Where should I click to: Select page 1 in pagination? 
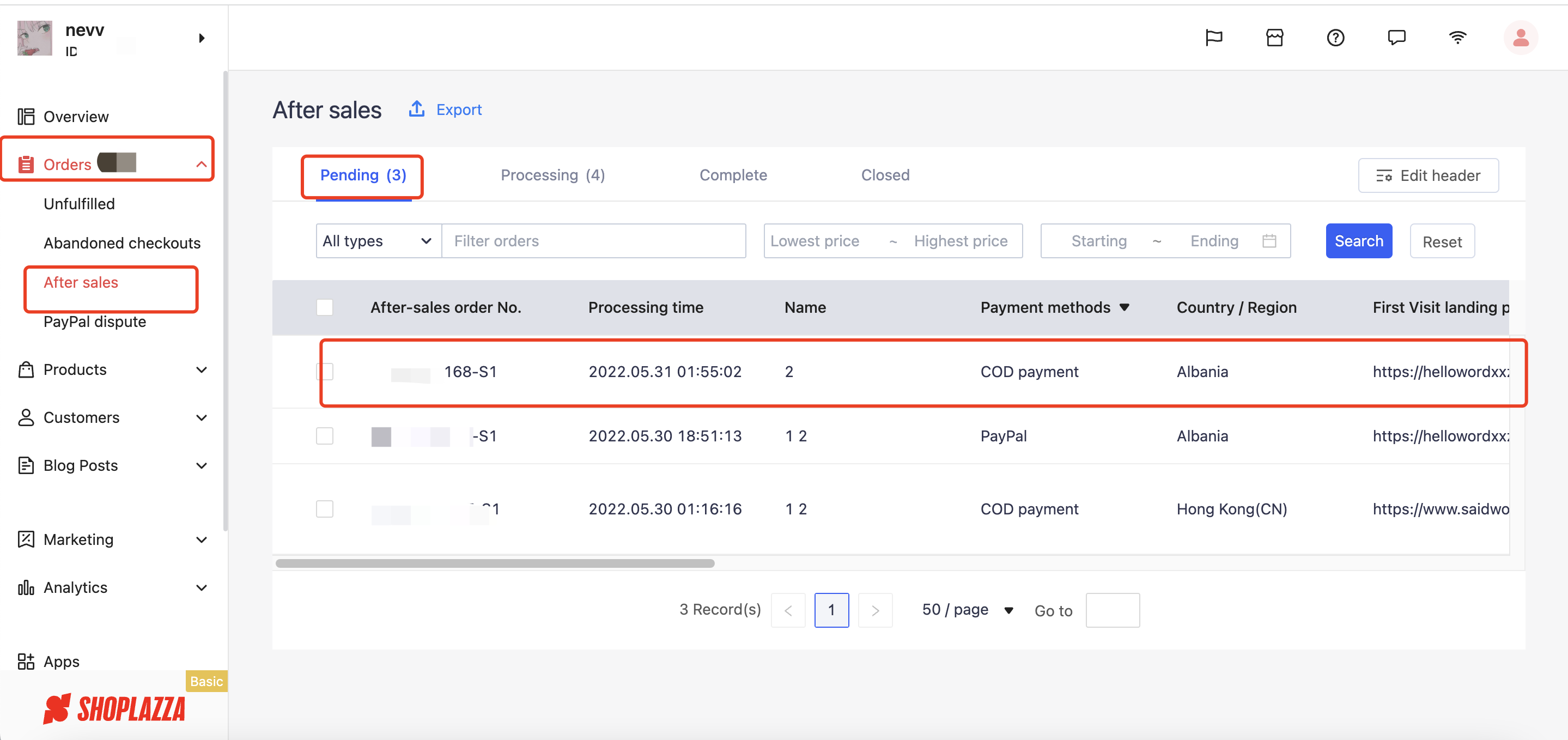pos(831,610)
